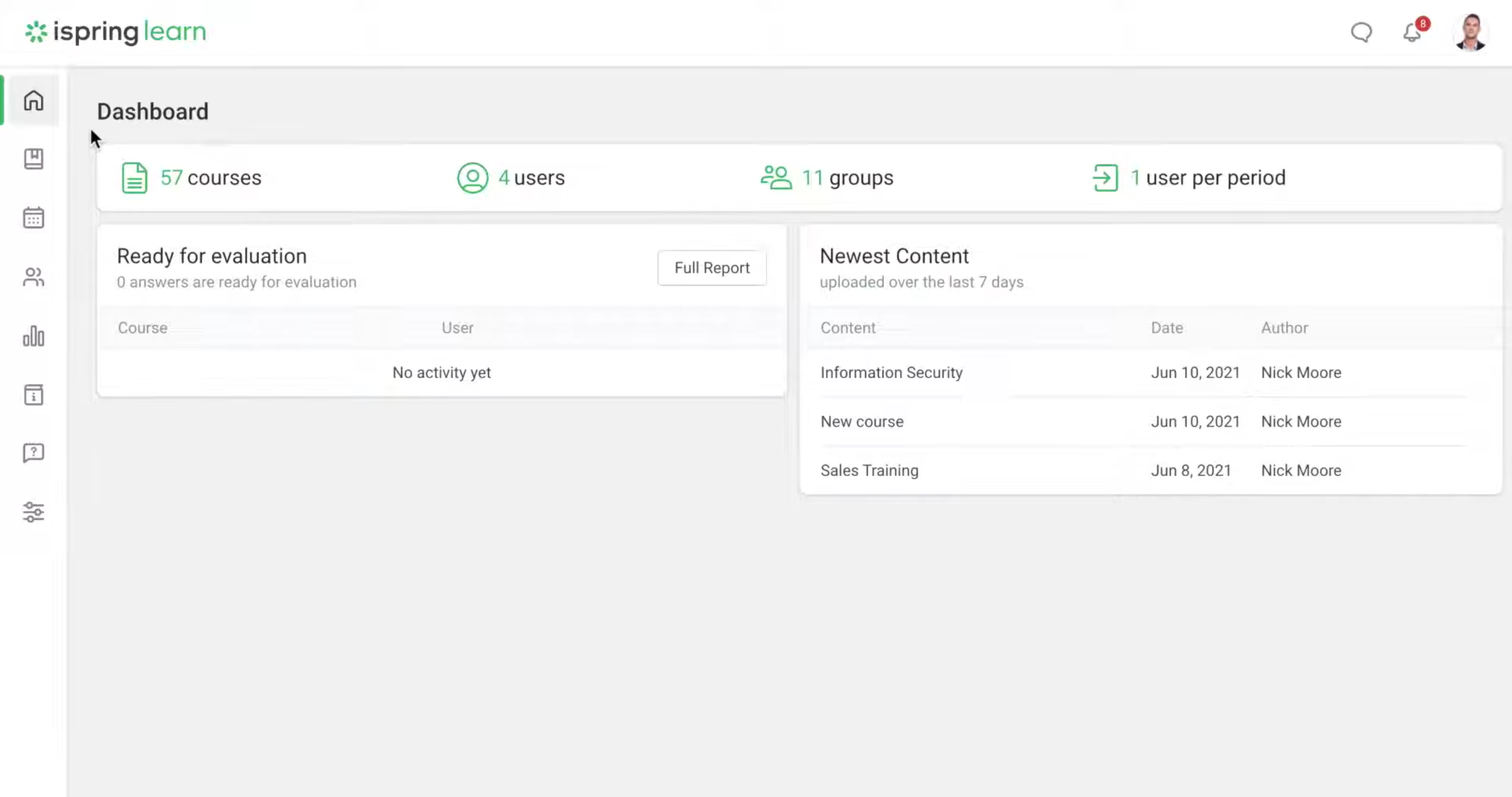Open the Reports bar chart sidebar icon
Screen dimensions: 1512x797
point(34,336)
